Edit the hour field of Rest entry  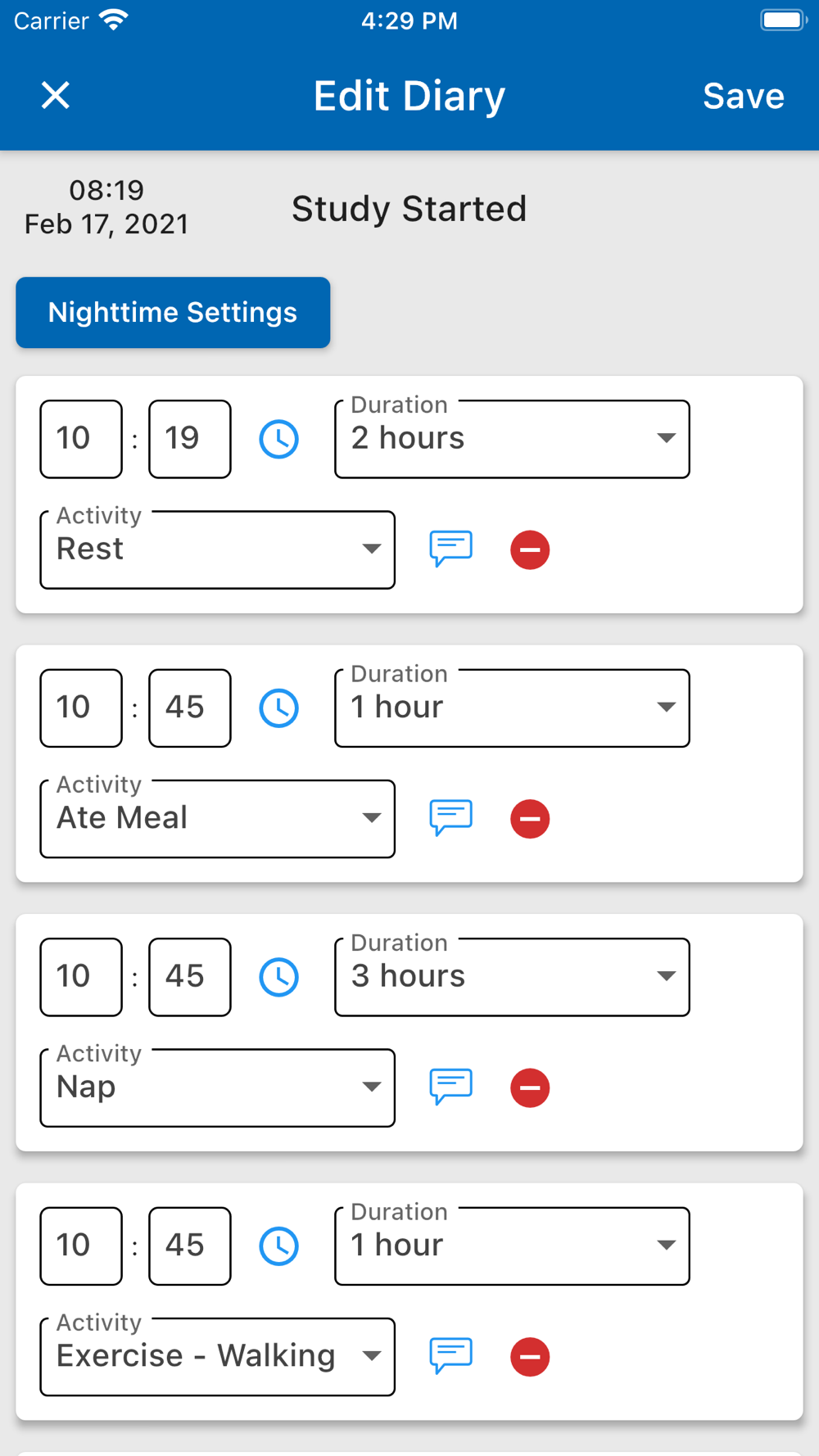pyautogui.click(x=81, y=439)
